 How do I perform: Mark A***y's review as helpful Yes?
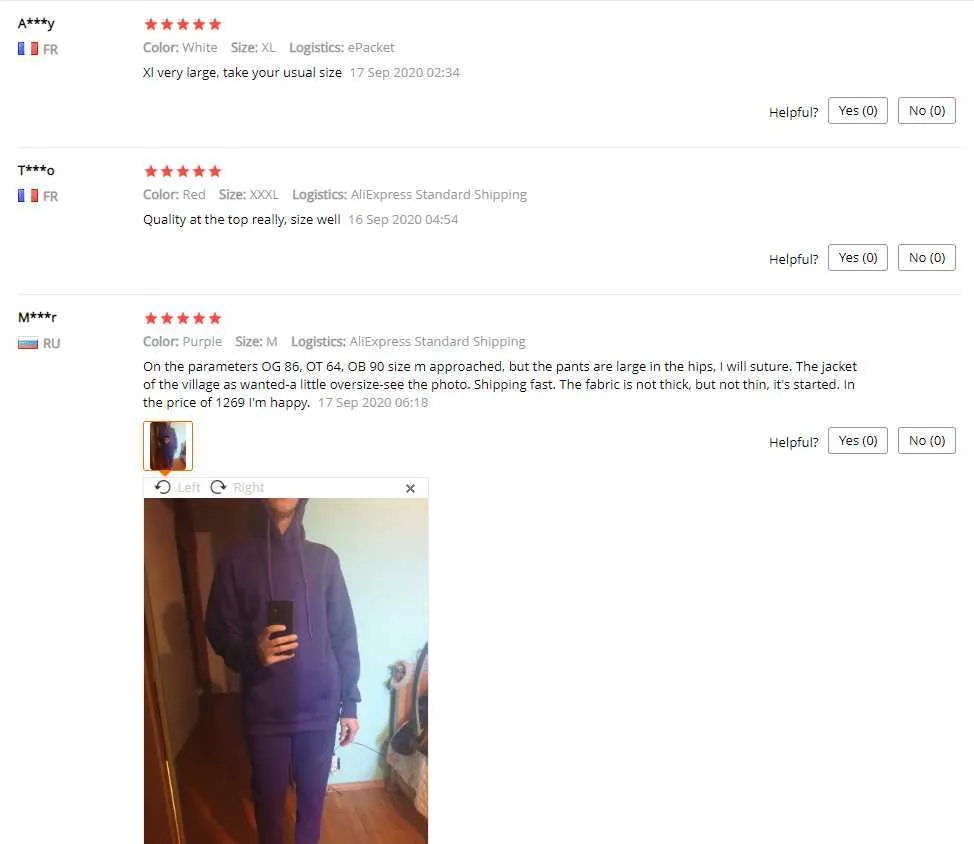(857, 111)
